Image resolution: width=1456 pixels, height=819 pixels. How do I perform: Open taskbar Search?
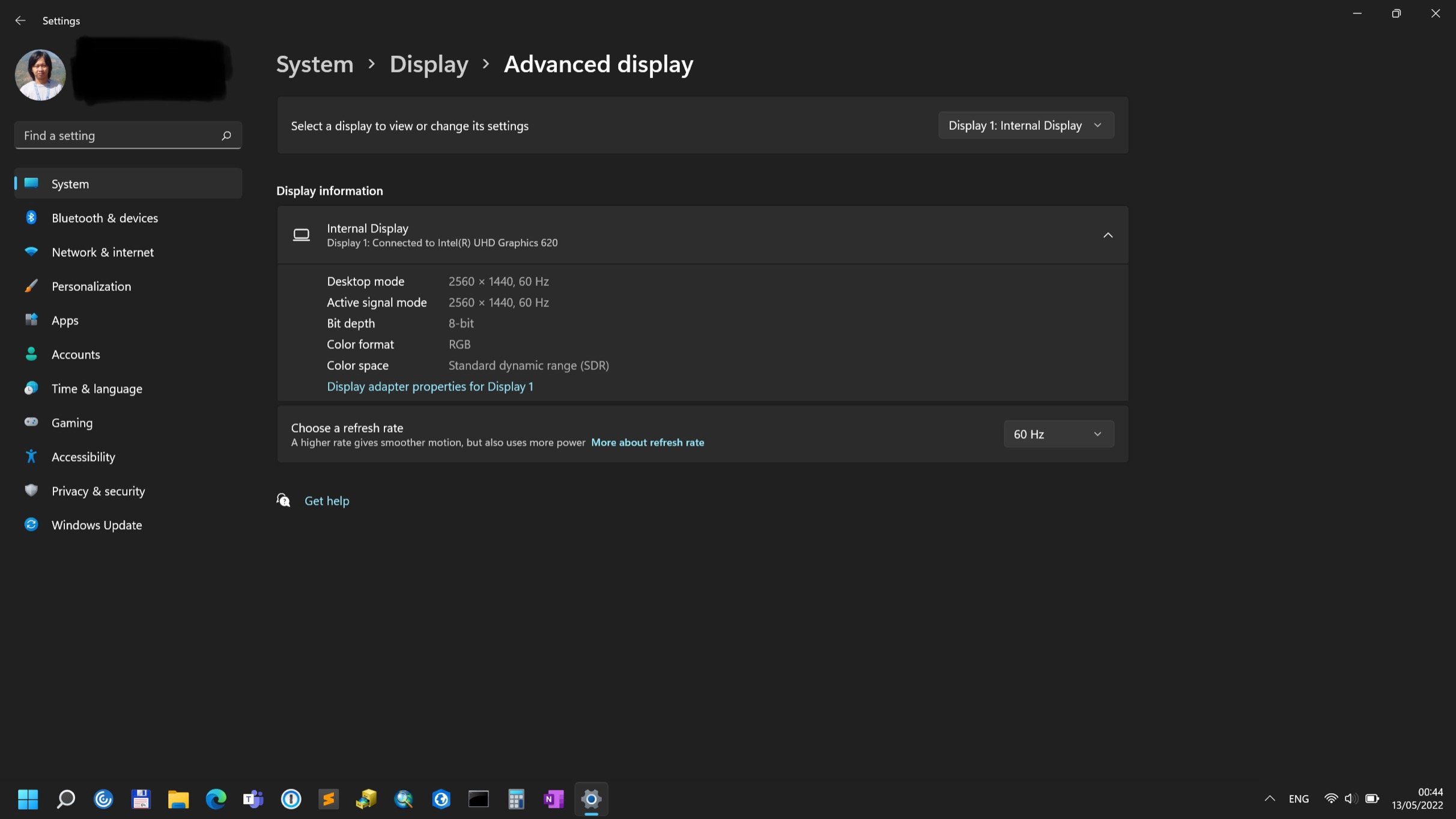pos(65,799)
